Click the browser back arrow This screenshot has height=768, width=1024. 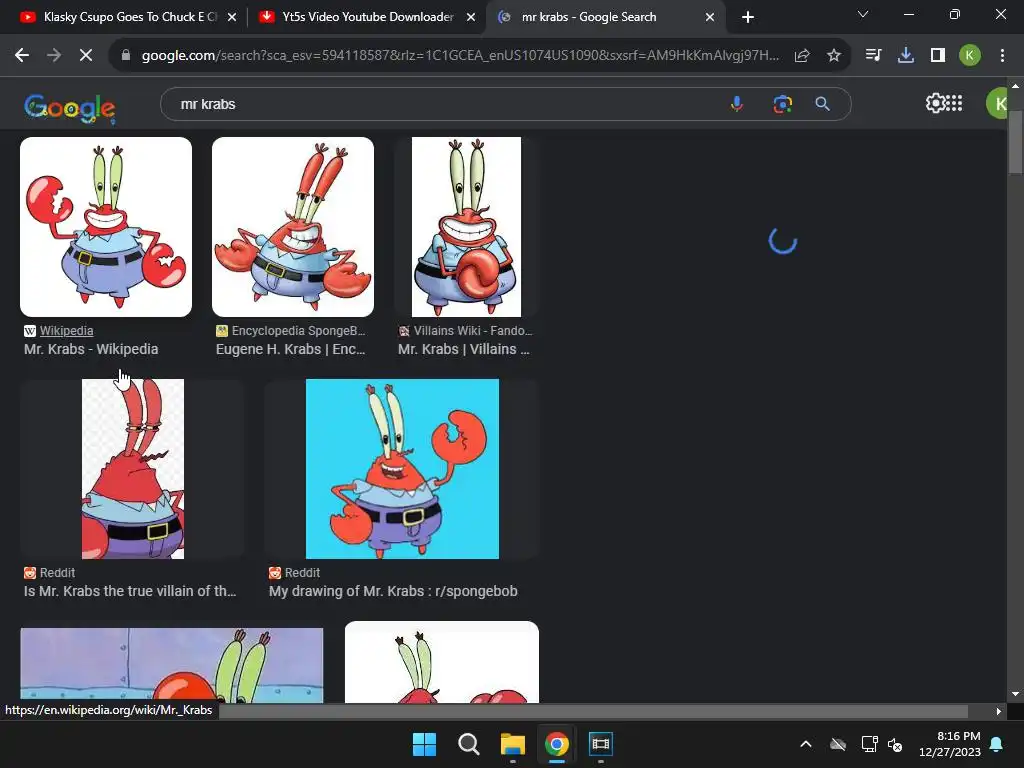(x=22, y=56)
